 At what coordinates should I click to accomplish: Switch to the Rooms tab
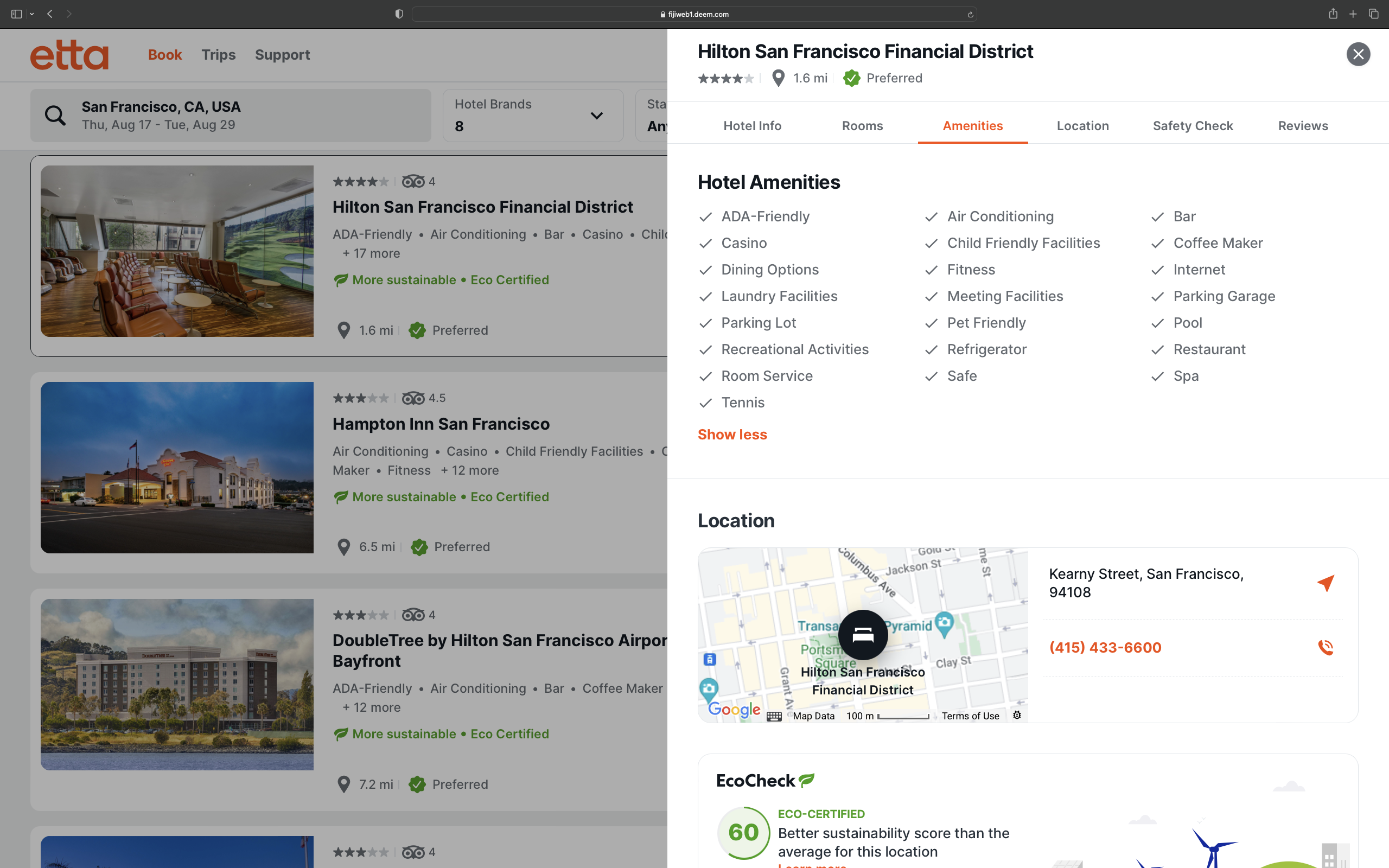pyautogui.click(x=862, y=126)
